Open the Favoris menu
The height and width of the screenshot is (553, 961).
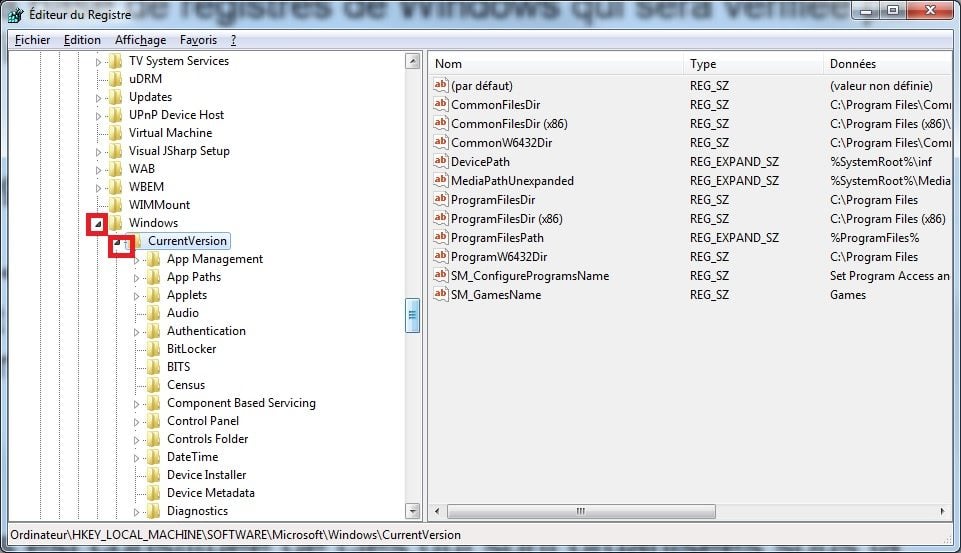198,40
